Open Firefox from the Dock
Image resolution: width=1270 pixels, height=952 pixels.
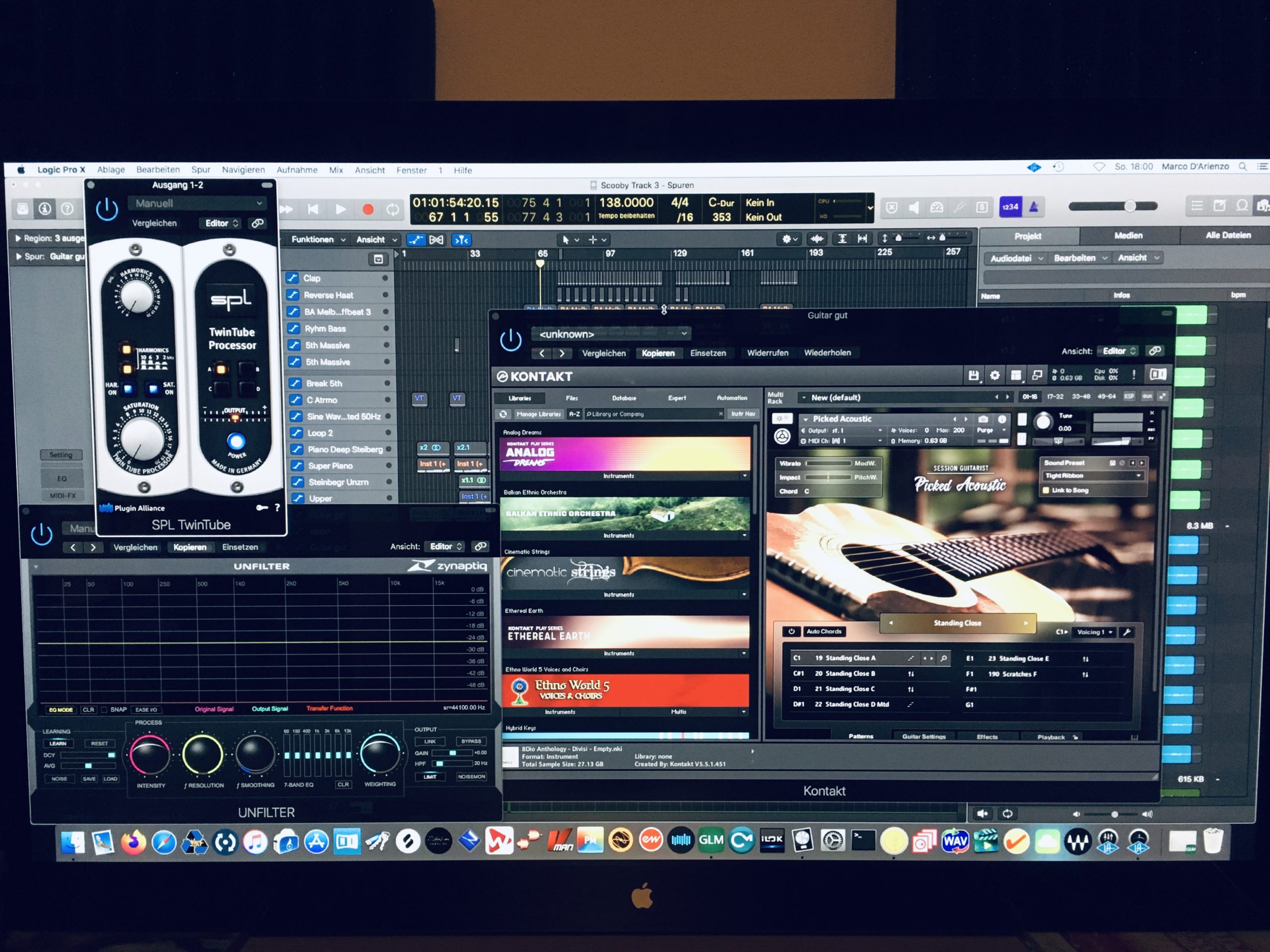[133, 842]
